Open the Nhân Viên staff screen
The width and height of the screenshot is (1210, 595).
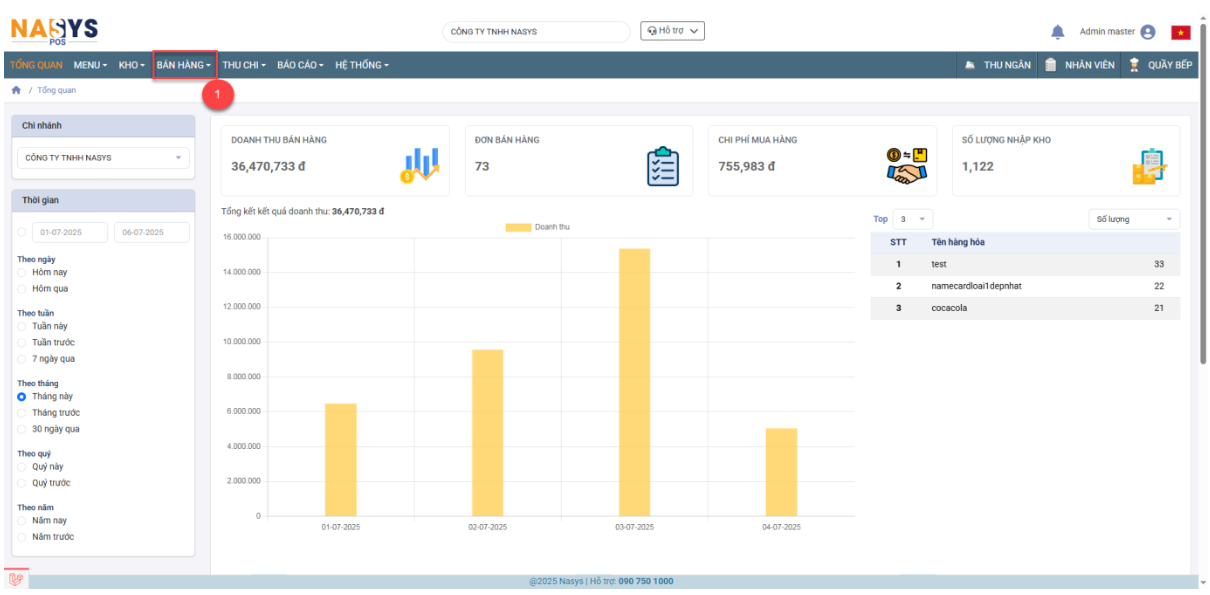click(x=1079, y=65)
